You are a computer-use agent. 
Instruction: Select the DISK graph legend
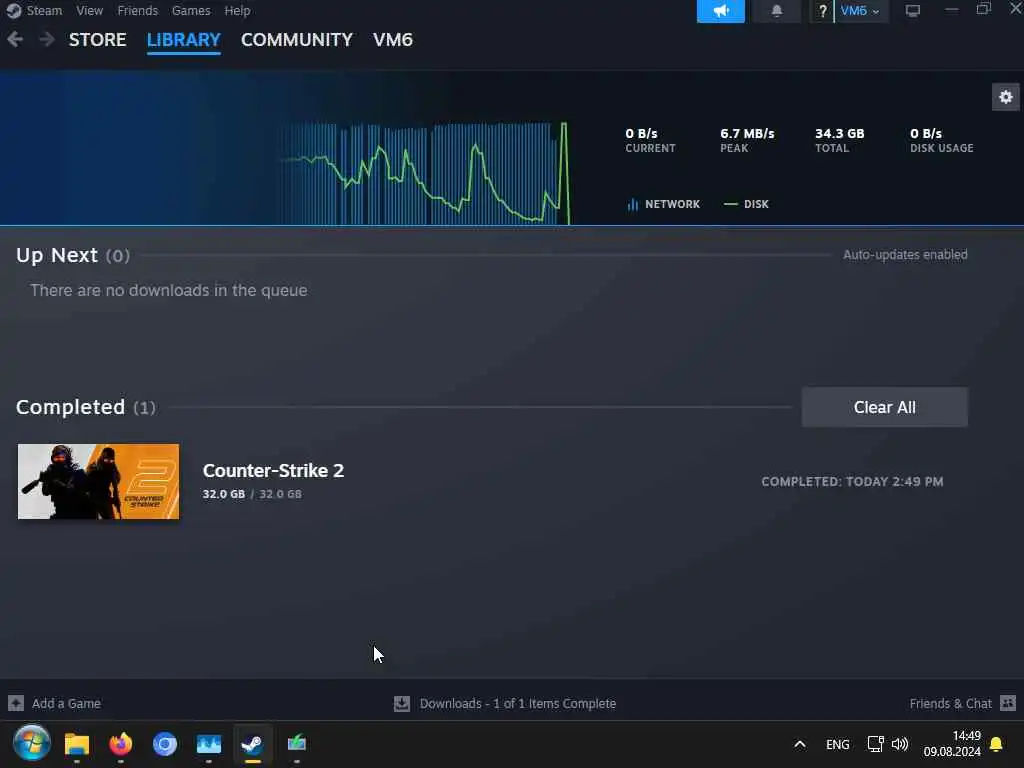coord(746,204)
